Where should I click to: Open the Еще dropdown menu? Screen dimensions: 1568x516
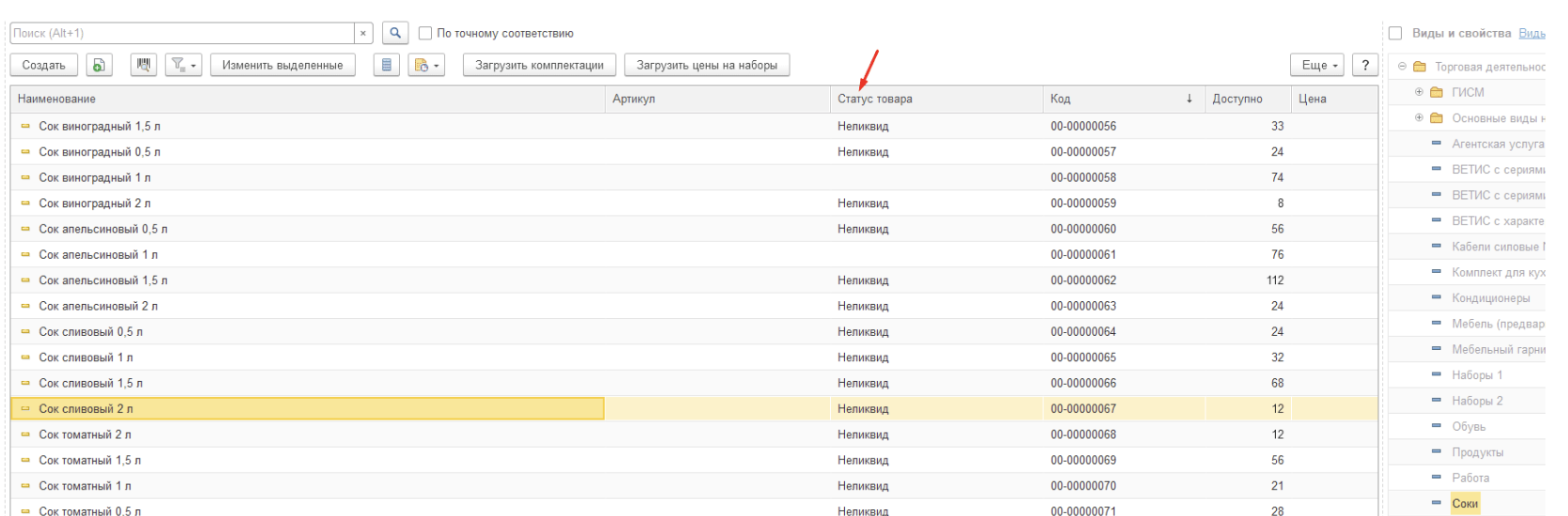[1318, 65]
